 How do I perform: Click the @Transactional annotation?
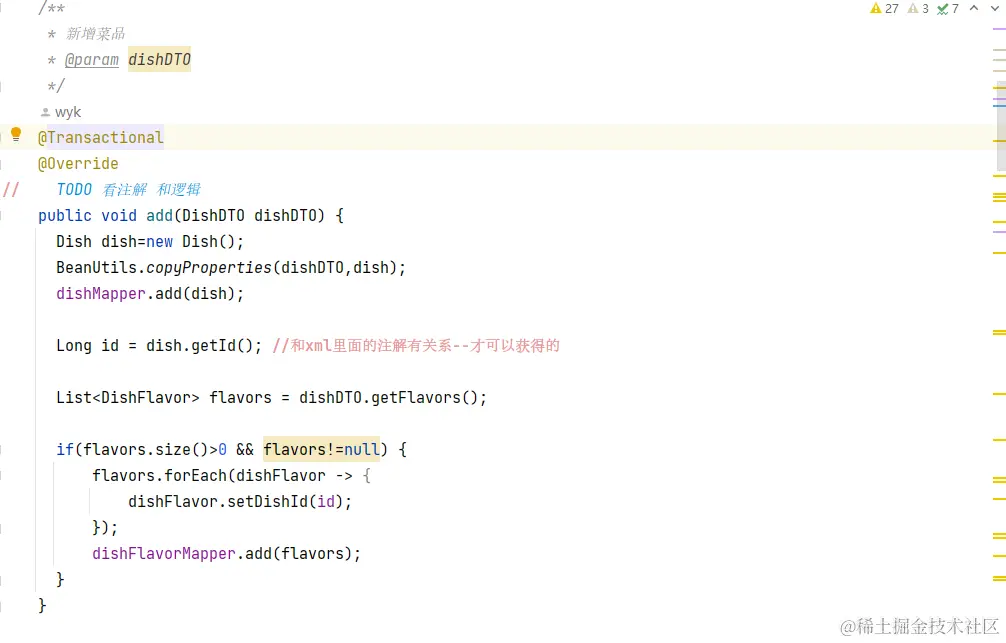pyautogui.click(x=101, y=137)
